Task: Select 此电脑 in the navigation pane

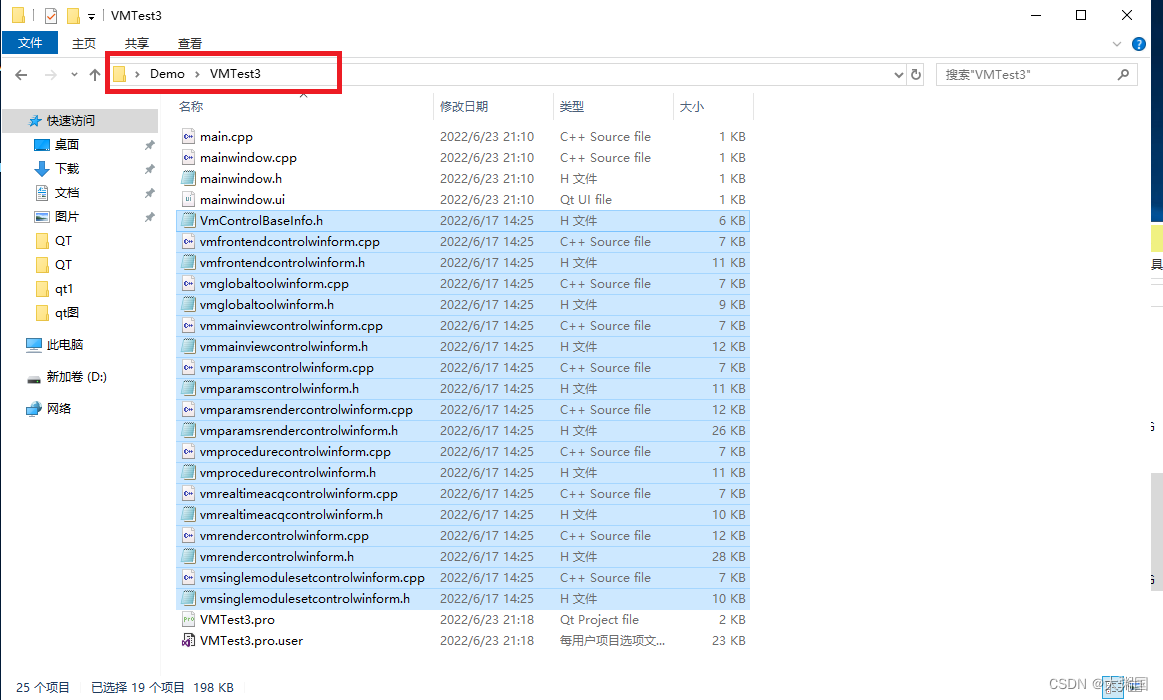Action: coord(65,345)
